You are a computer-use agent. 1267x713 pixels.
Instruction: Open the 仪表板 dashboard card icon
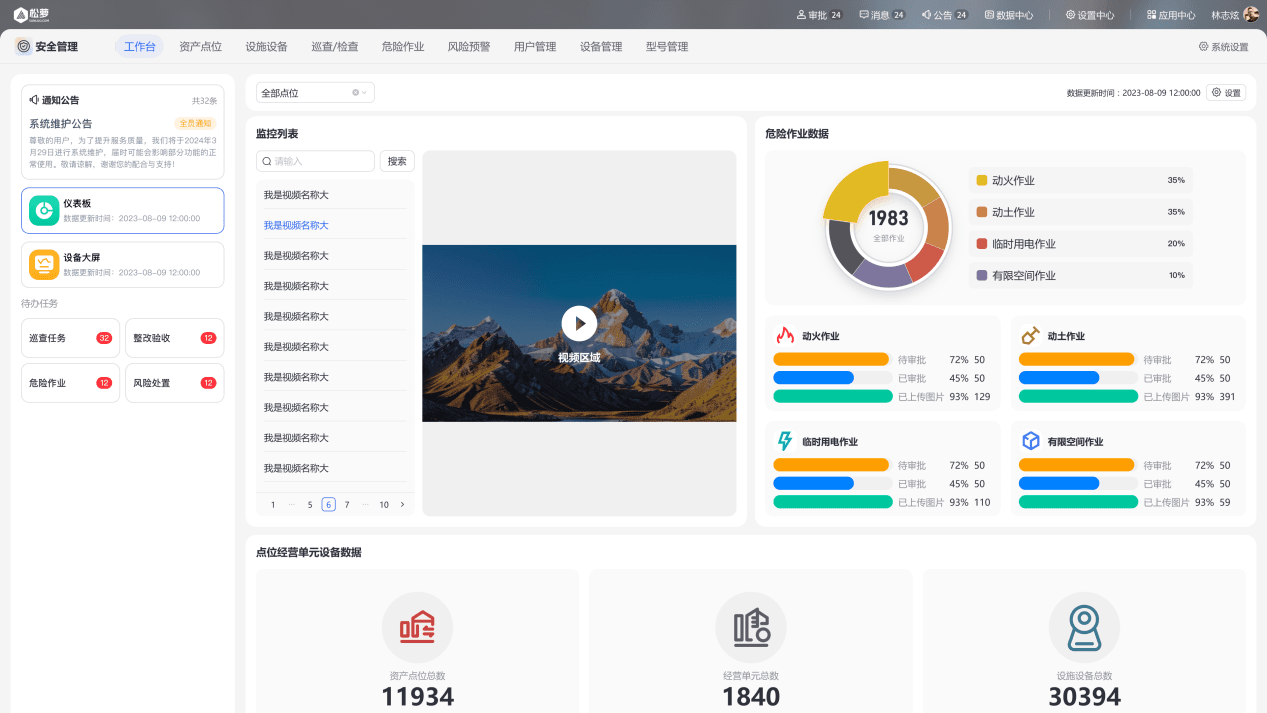coord(44,210)
